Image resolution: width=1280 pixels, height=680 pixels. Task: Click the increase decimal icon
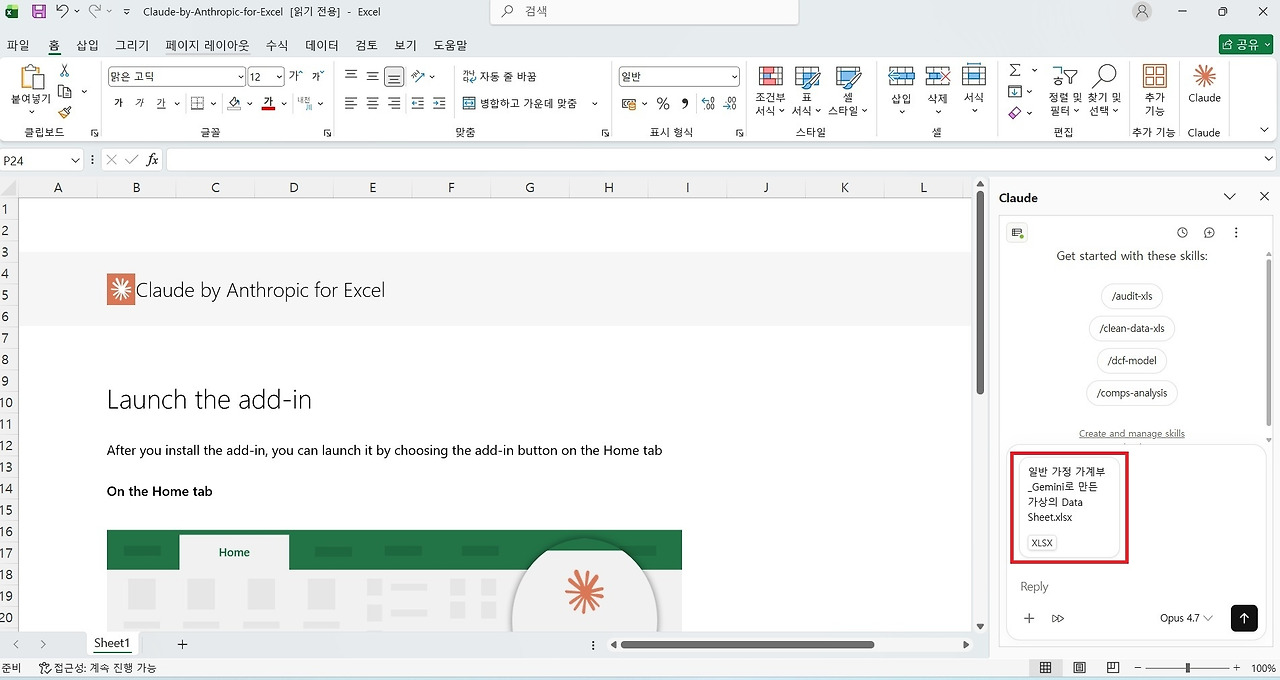(708, 103)
